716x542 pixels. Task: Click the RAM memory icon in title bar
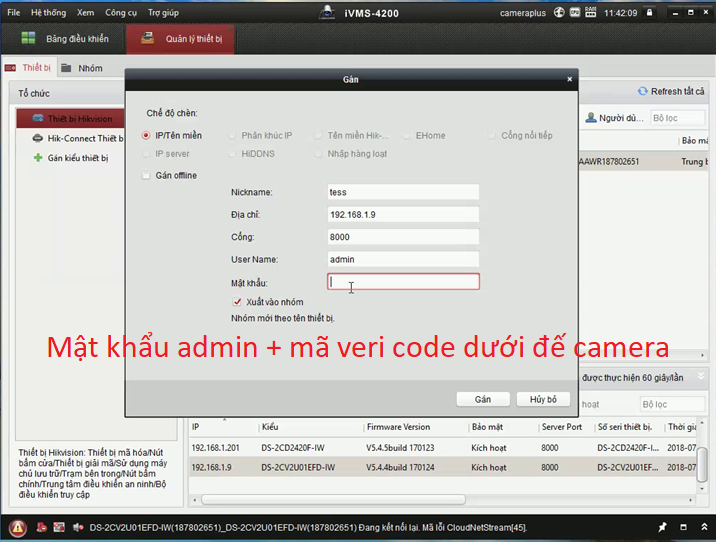click(x=590, y=12)
